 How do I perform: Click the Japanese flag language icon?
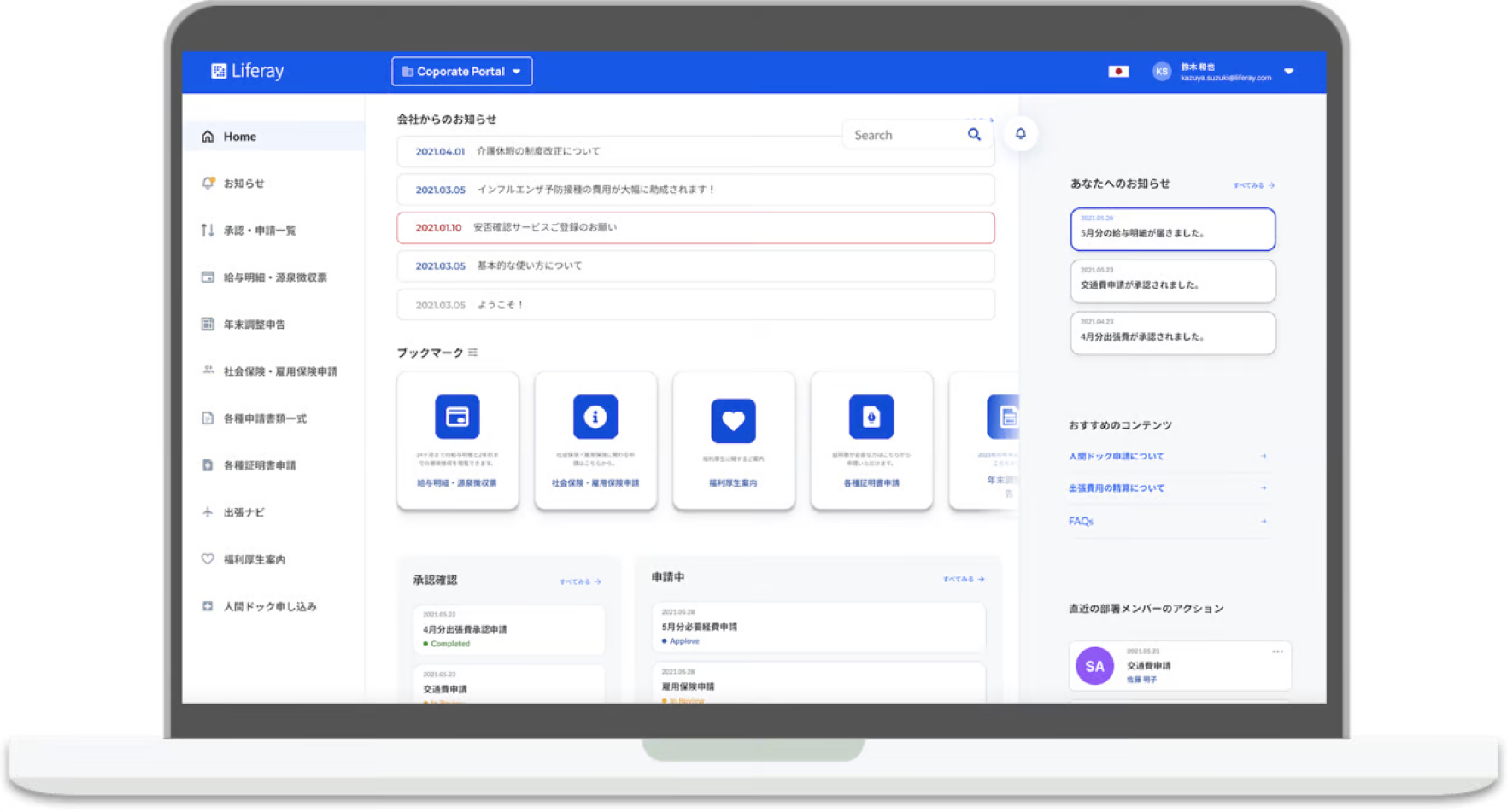[1119, 72]
